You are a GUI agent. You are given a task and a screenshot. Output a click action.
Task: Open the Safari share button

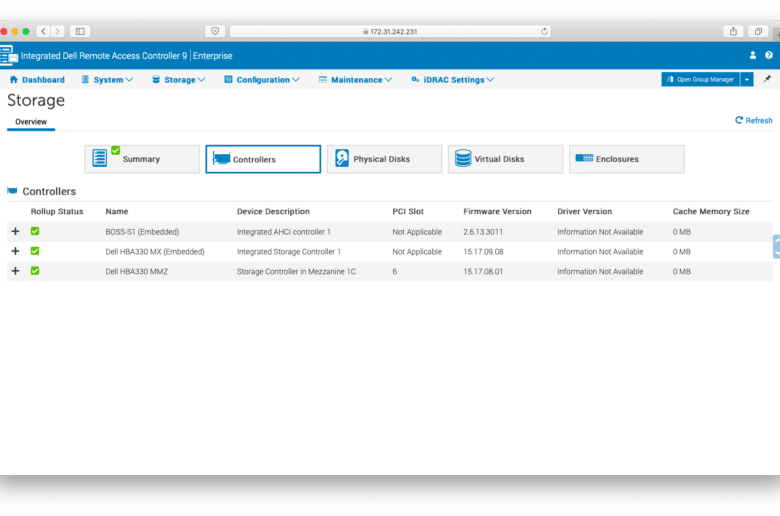pyautogui.click(x=733, y=31)
